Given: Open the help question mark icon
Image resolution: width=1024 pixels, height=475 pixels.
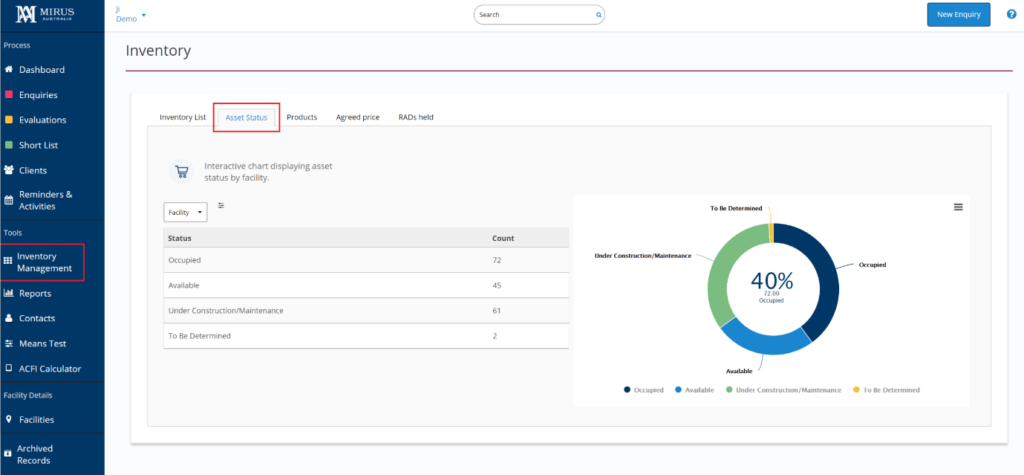Looking at the screenshot, I should (1012, 14).
